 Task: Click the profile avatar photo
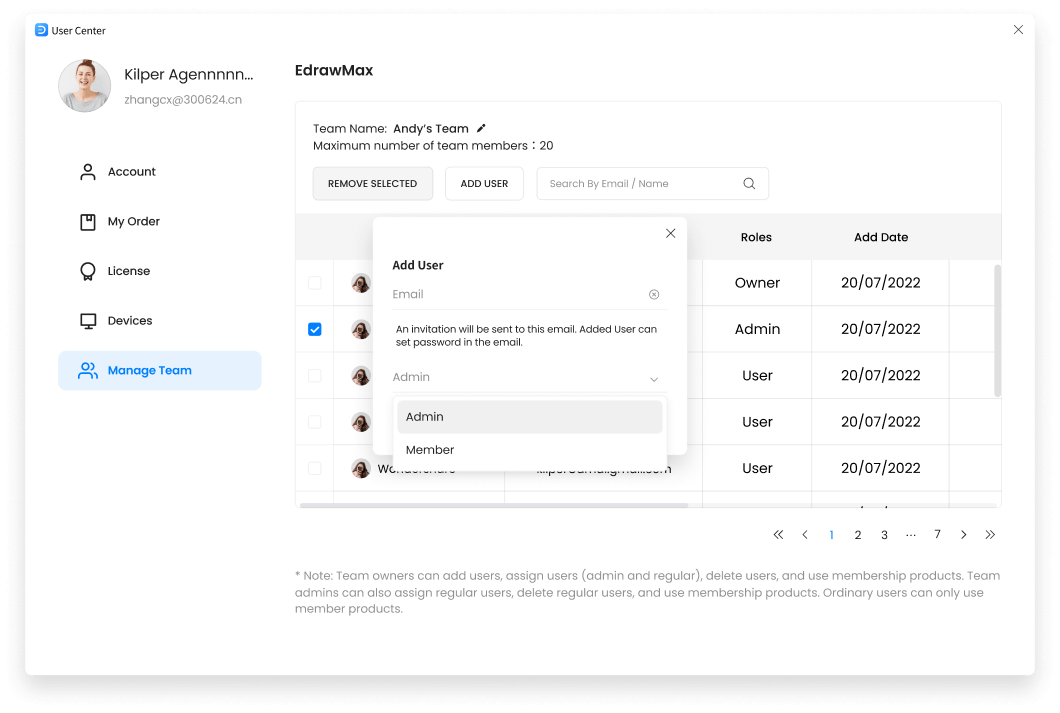point(85,86)
